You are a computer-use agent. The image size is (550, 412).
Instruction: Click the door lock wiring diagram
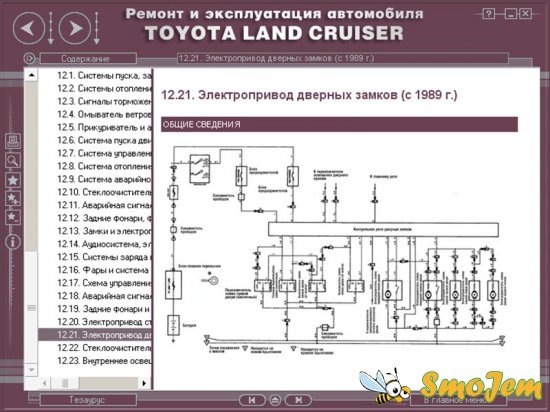(337, 249)
